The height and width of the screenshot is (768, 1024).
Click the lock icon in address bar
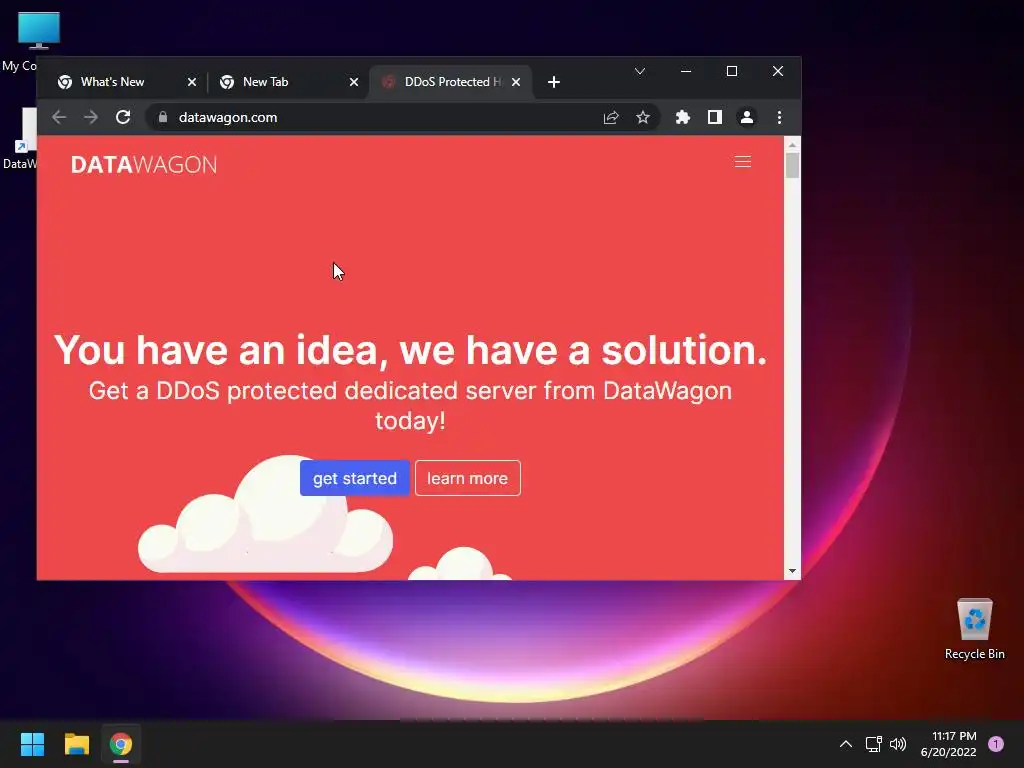[x=163, y=118]
